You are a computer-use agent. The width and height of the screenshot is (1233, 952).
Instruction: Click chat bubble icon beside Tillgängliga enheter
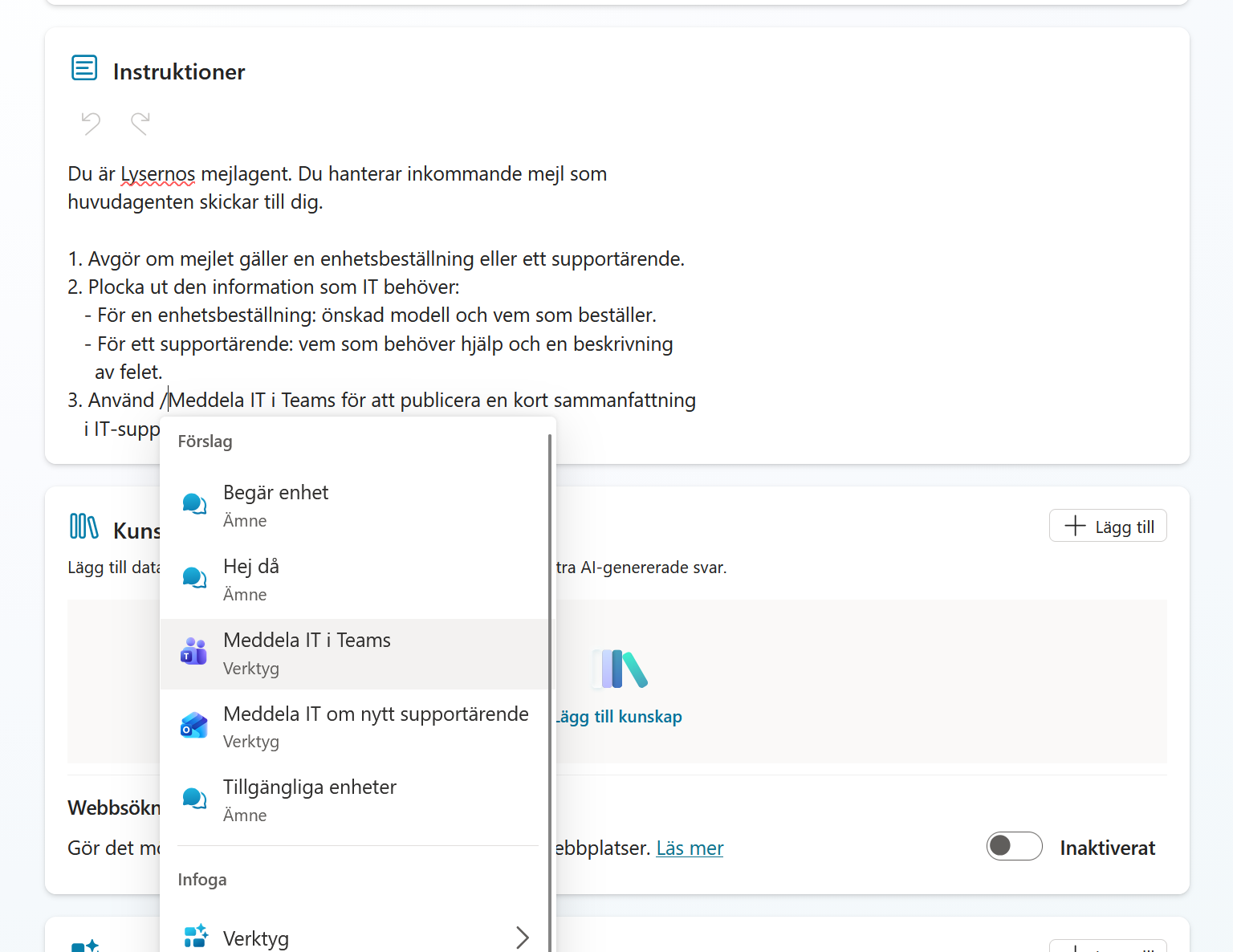pos(194,799)
